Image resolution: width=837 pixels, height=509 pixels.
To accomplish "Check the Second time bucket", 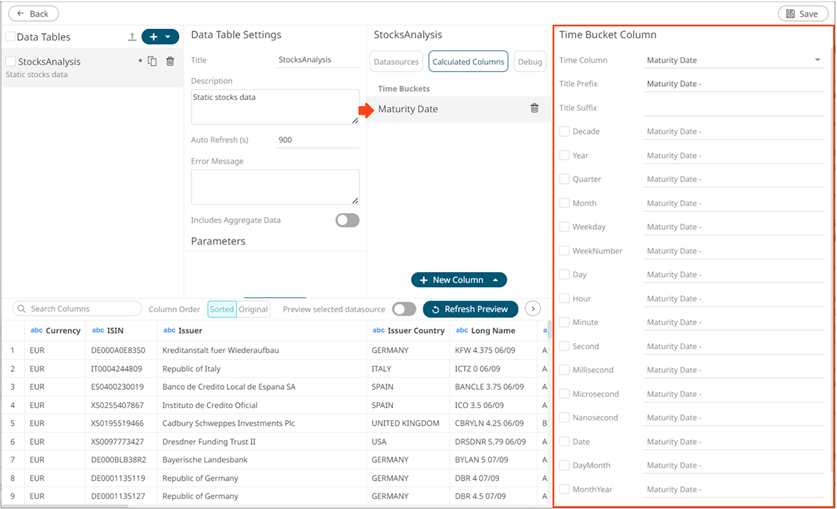I will 564,346.
